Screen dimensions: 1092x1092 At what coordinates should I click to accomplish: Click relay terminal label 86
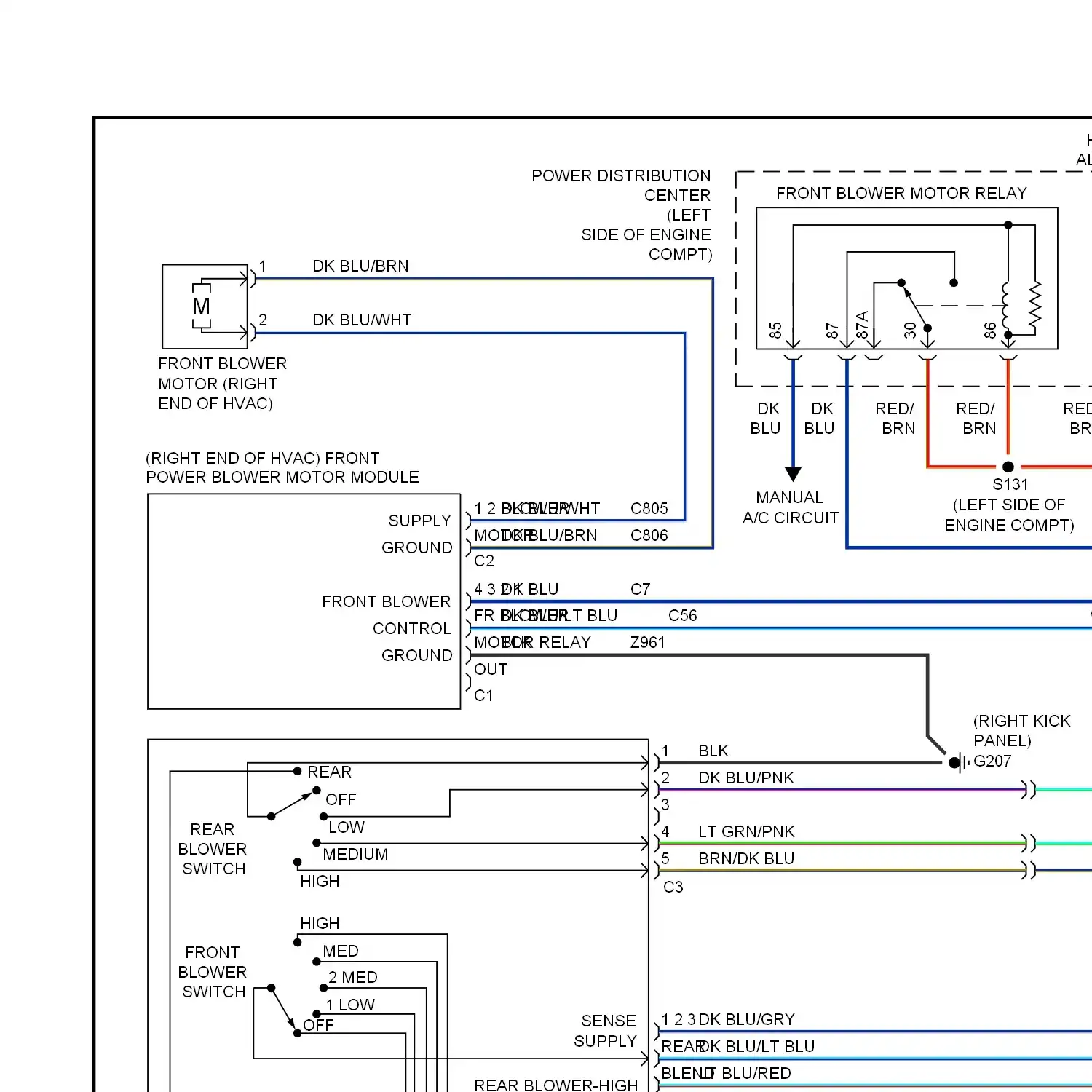point(990,331)
